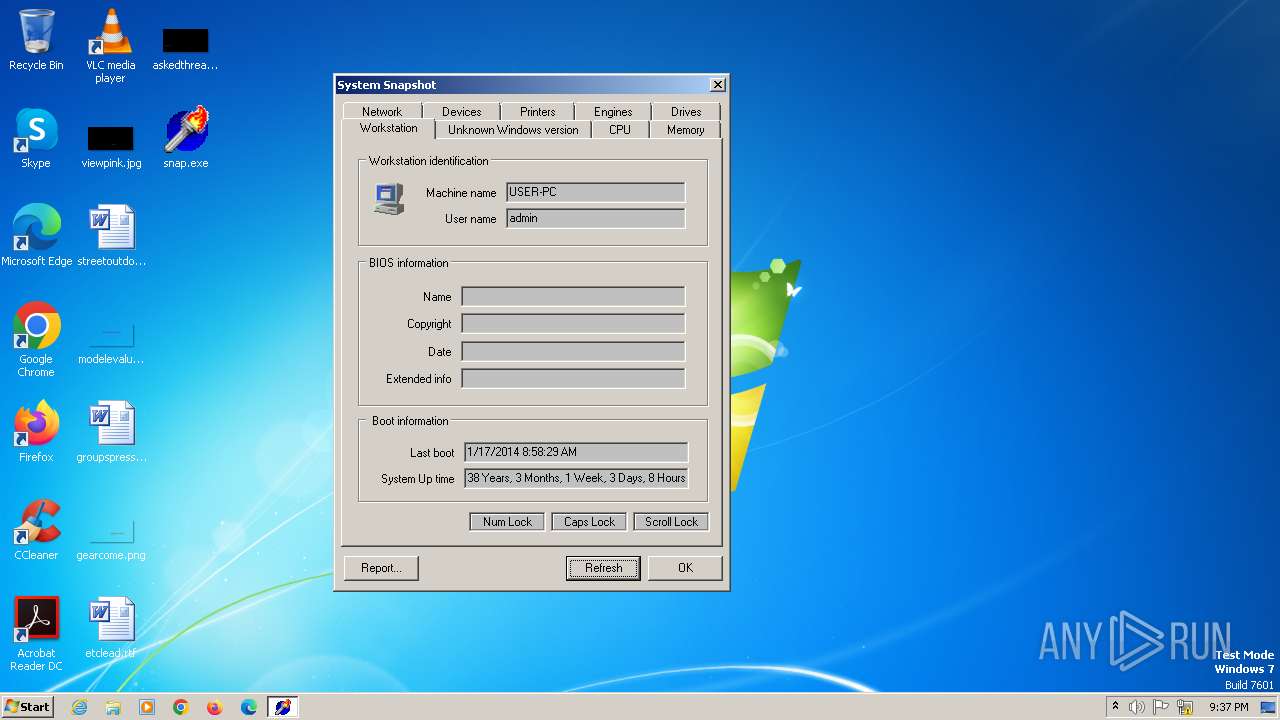Open CCleaner desktop shortcut
The width and height of the screenshot is (1280, 720).
pos(36,530)
